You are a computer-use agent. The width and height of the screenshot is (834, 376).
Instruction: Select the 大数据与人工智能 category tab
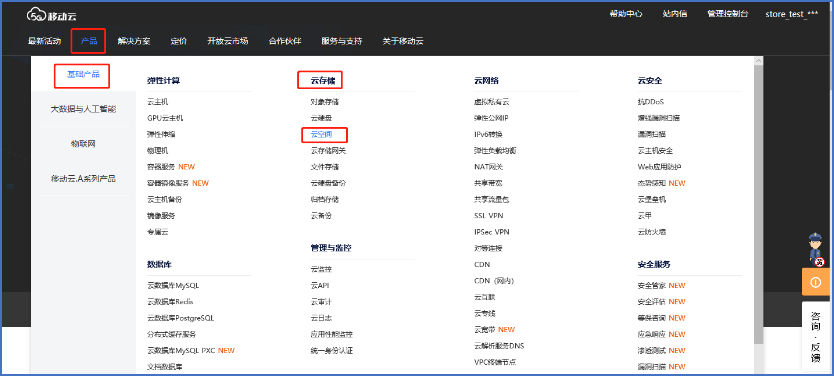coord(84,109)
